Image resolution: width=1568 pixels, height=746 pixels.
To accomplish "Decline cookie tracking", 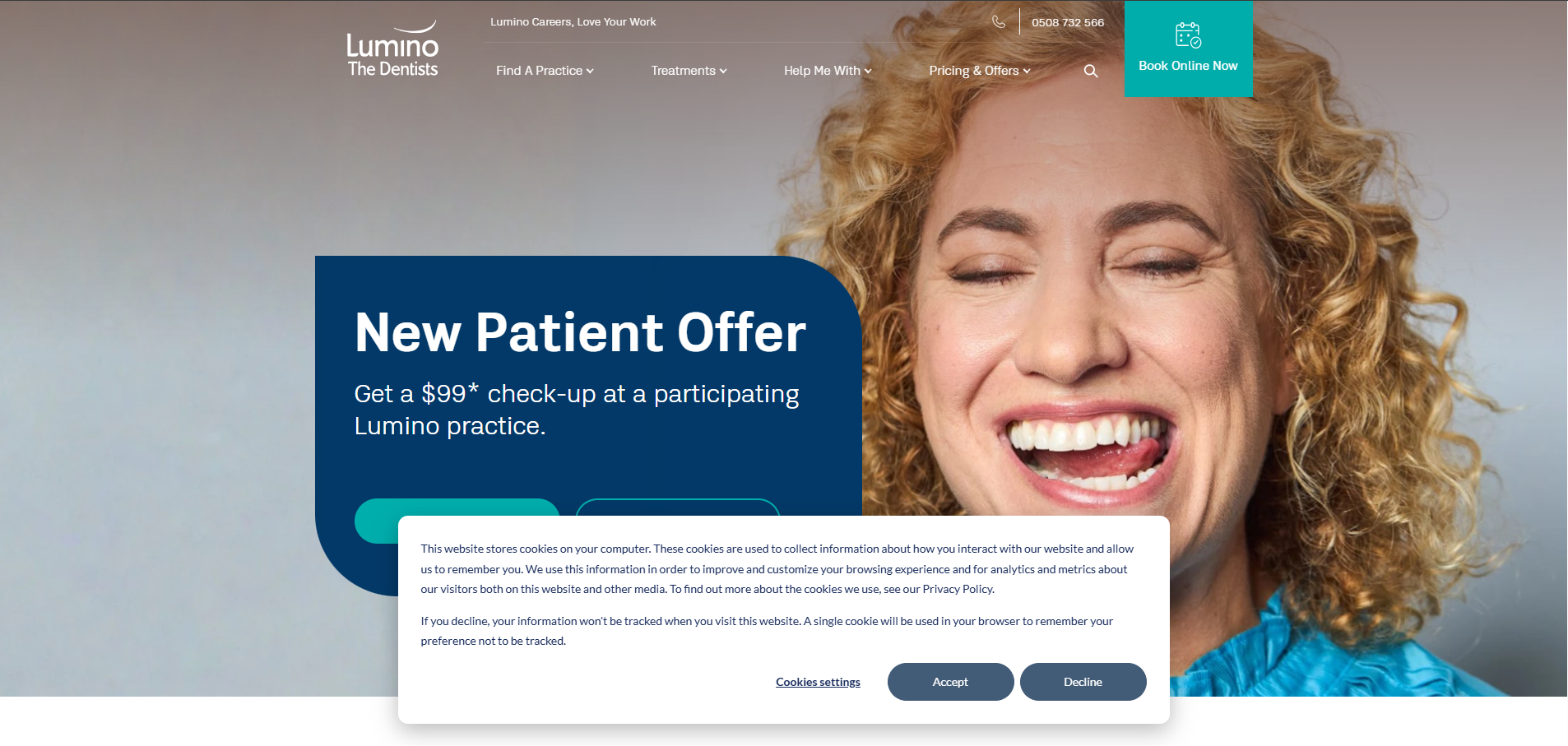I will 1083,682.
